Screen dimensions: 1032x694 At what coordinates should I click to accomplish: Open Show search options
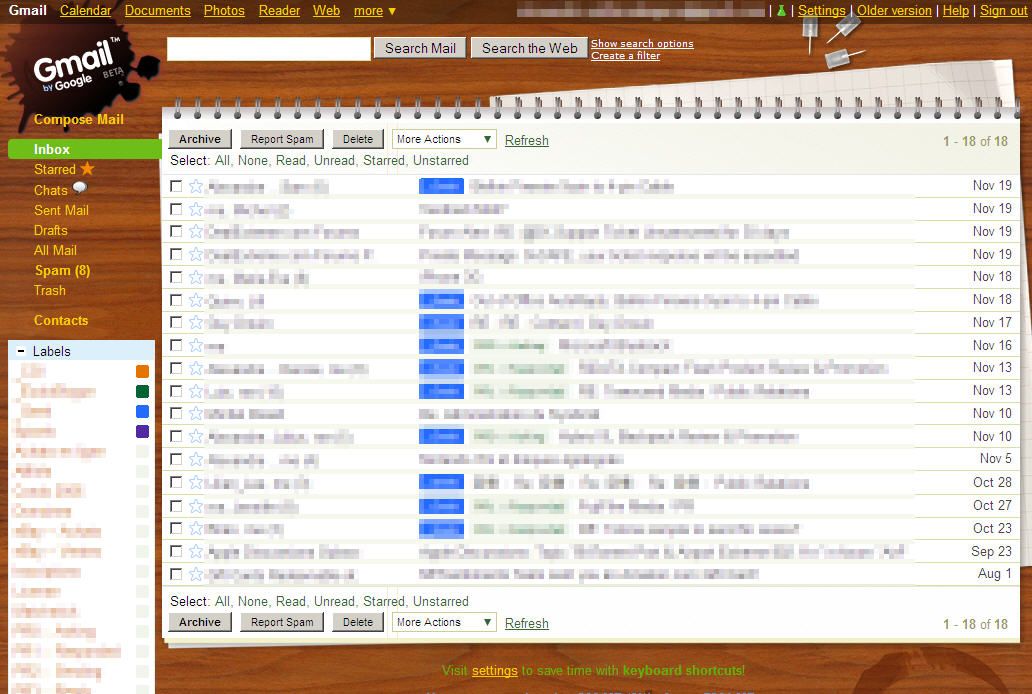coord(642,43)
